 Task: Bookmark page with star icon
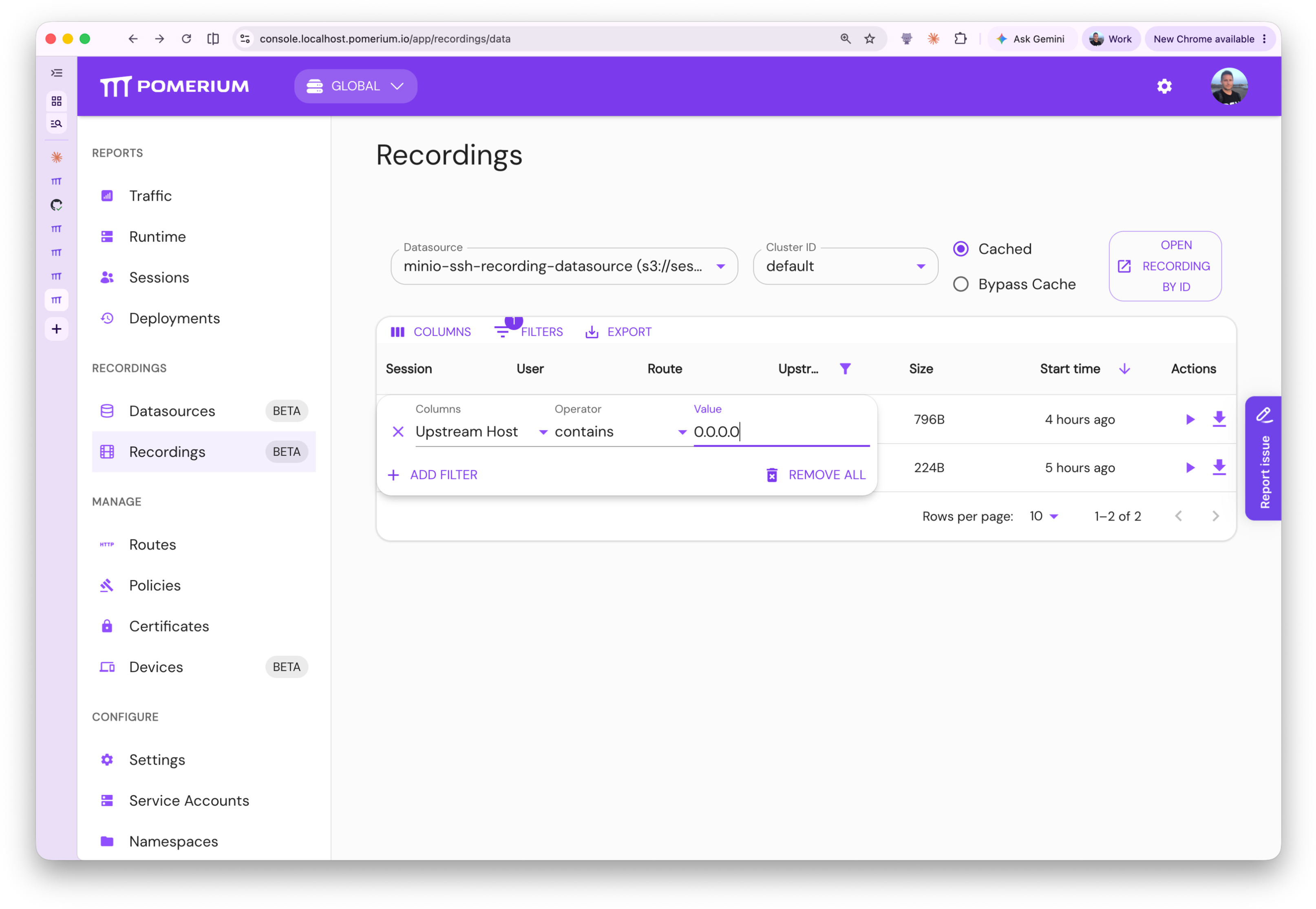point(869,39)
